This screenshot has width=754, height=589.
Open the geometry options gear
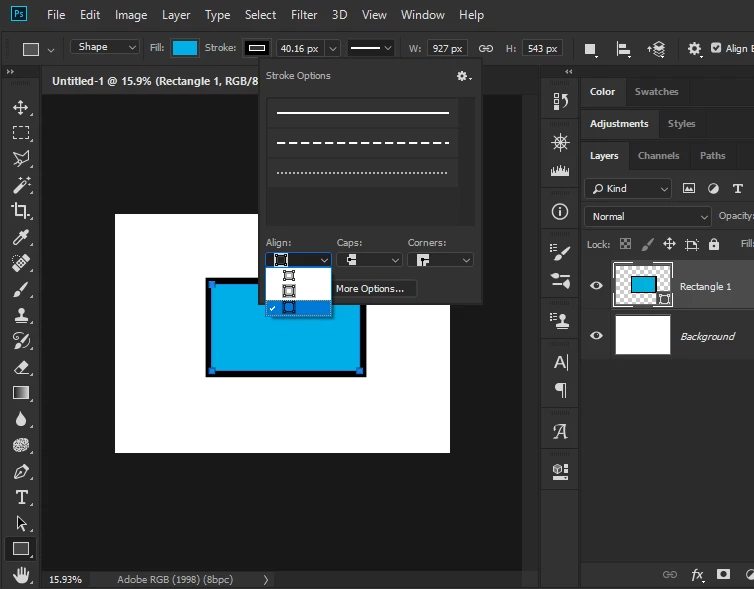point(694,49)
